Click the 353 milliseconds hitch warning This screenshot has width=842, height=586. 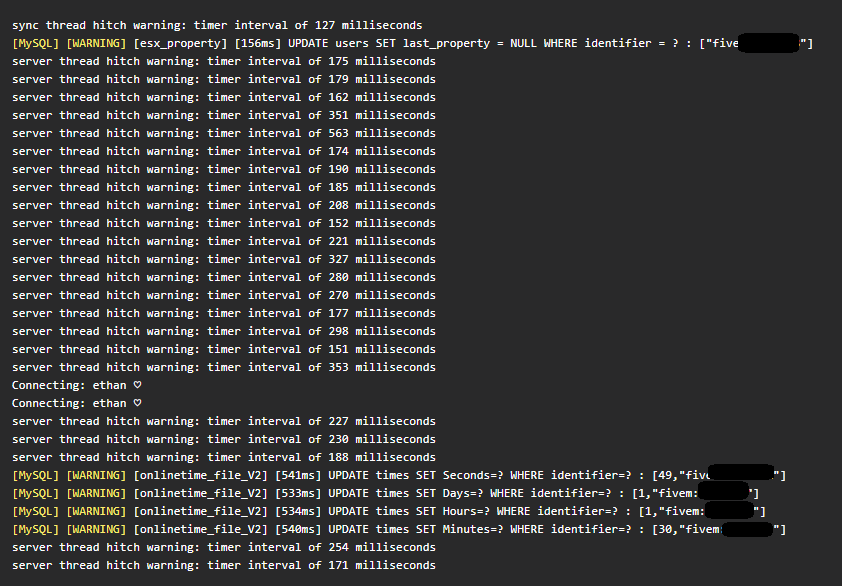click(223, 367)
